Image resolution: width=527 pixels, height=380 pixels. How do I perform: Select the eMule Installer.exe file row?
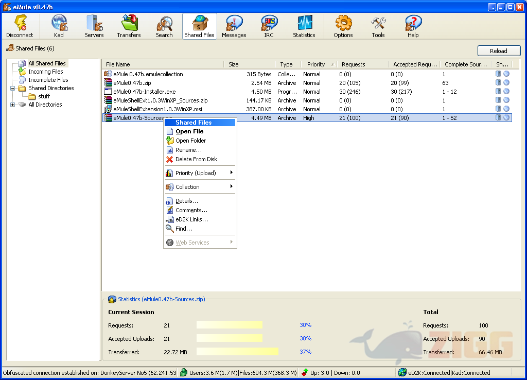click(307, 91)
